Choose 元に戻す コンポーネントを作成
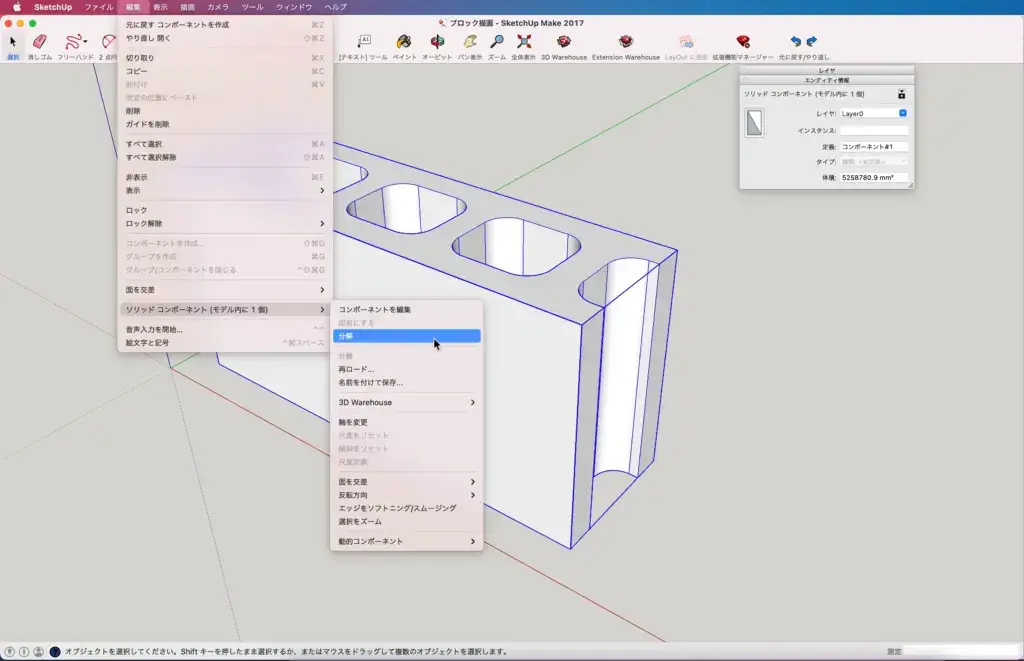This screenshot has height=661, width=1024. [x=224, y=25]
